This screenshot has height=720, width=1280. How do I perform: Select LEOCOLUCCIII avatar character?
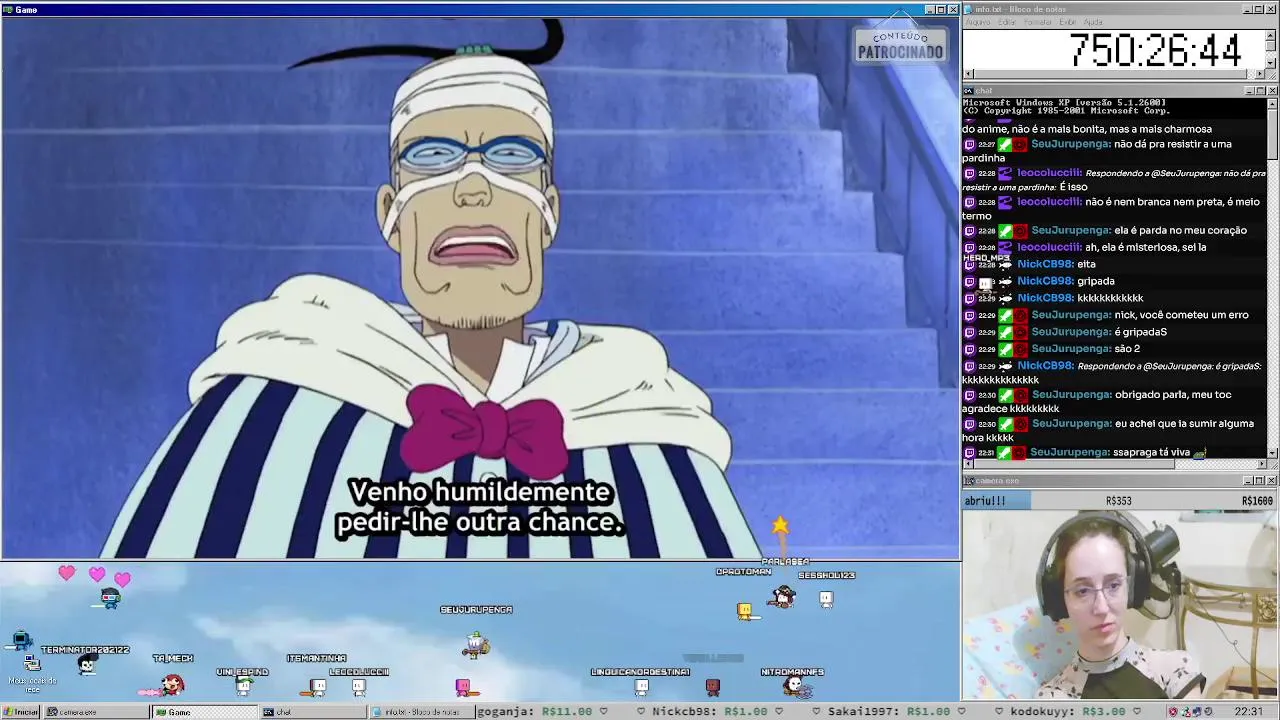[359, 686]
